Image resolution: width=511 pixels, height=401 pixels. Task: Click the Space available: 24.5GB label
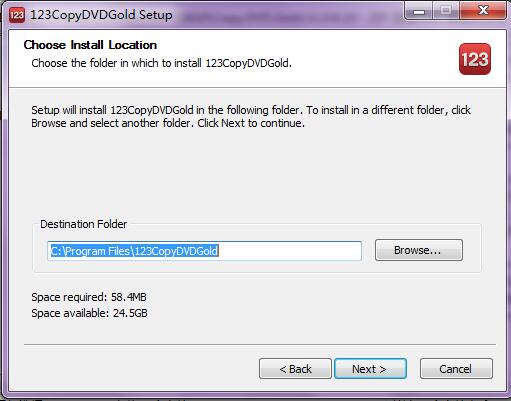tap(89, 313)
